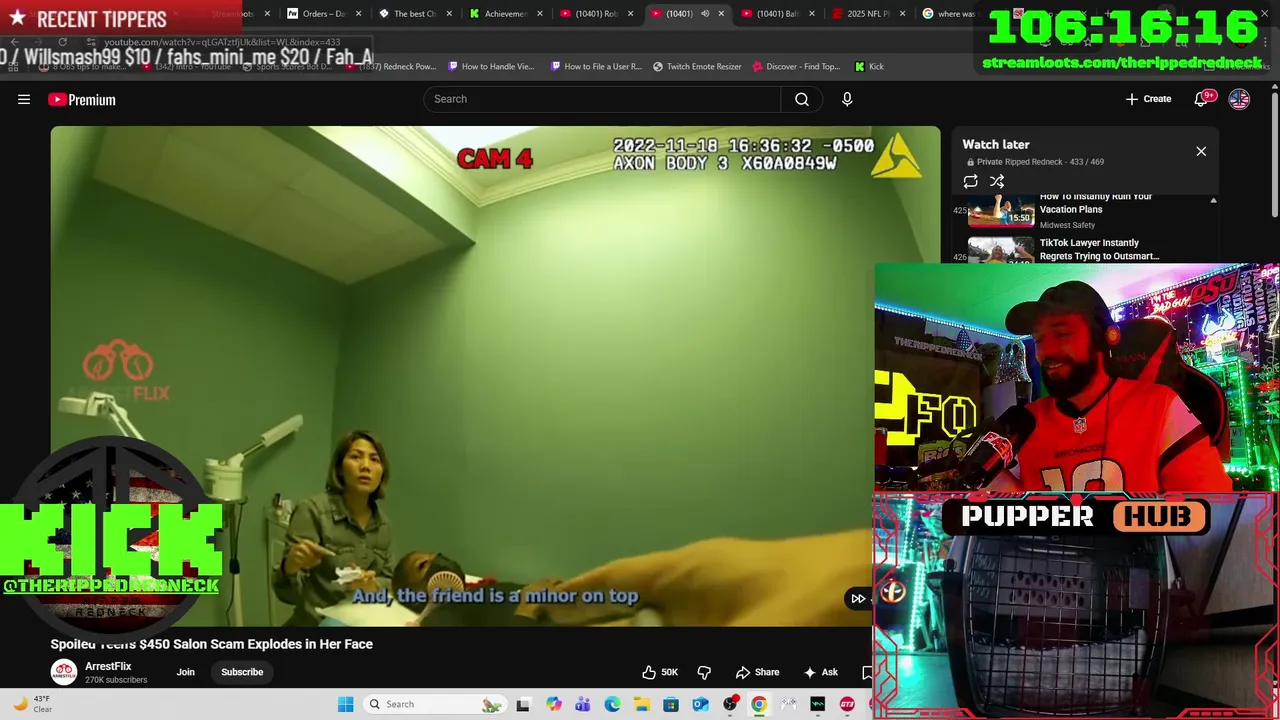Open the notifications bell
Screen dimensions: 1280x720
click(1202, 99)
